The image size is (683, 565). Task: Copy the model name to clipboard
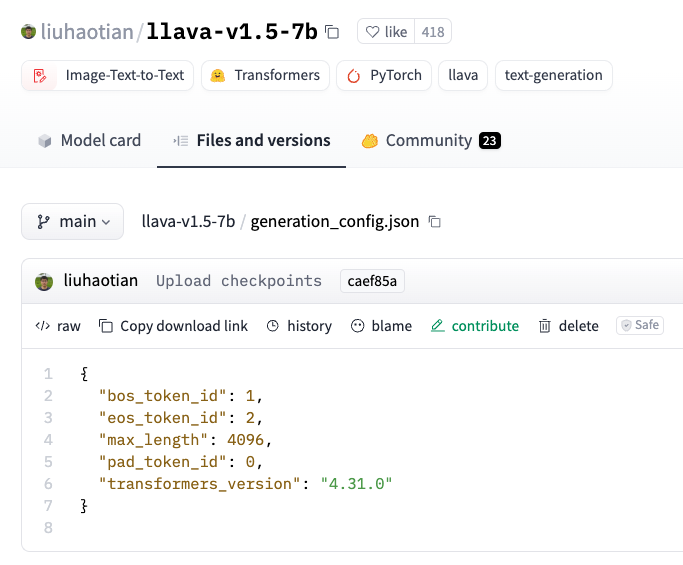point(332,32)
